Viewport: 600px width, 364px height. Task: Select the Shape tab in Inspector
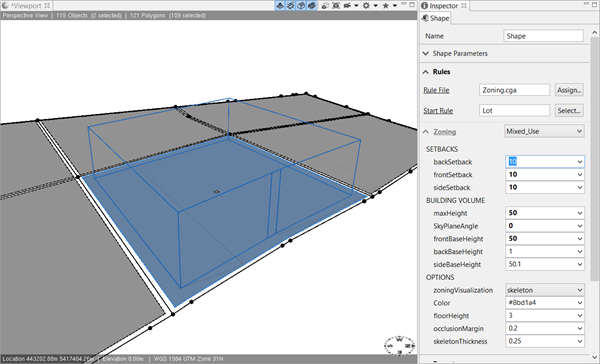[x=436, y=18]
